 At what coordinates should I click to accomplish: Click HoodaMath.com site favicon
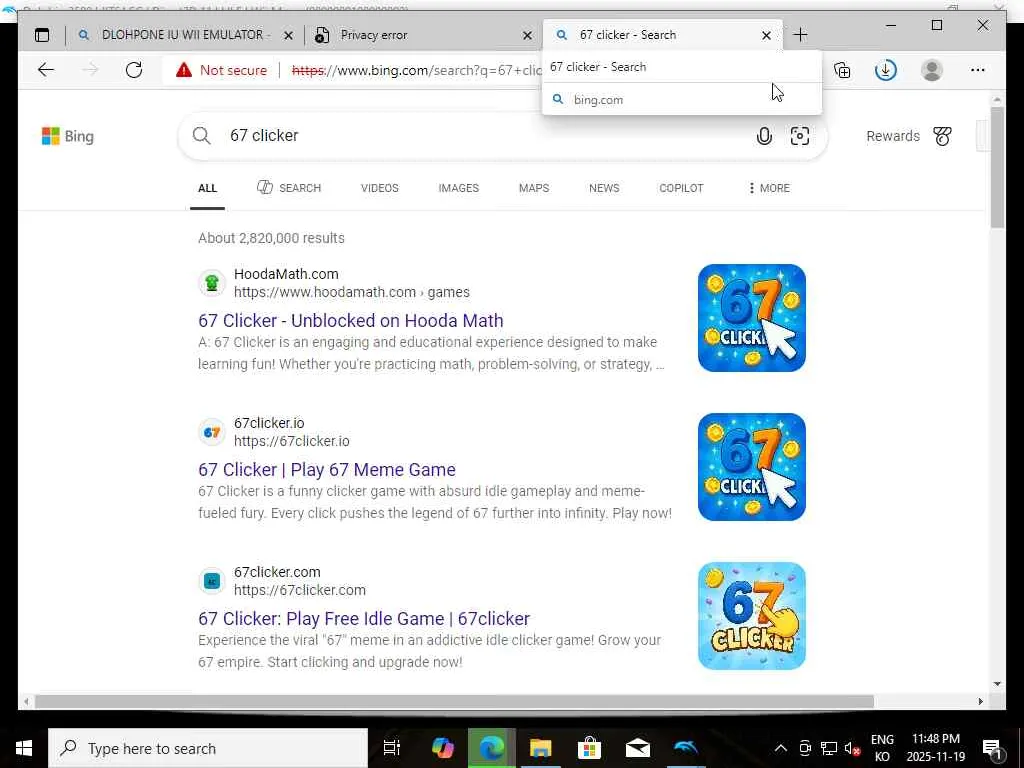[212, 283]
